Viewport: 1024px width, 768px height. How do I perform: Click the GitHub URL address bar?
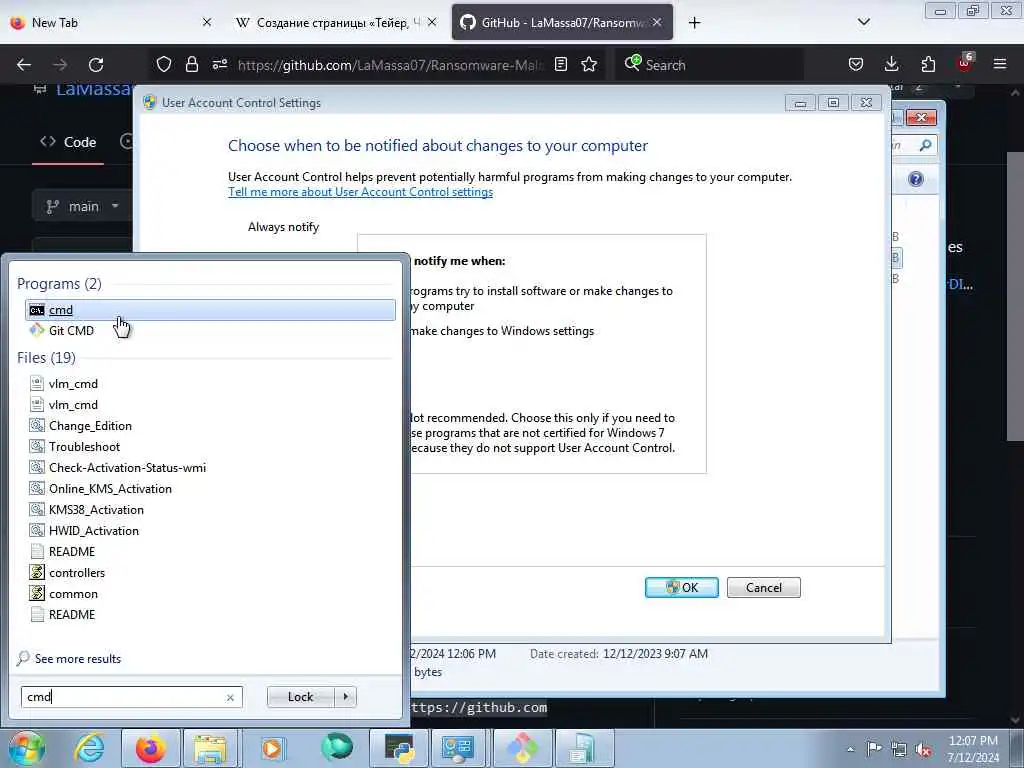(391, 65)
